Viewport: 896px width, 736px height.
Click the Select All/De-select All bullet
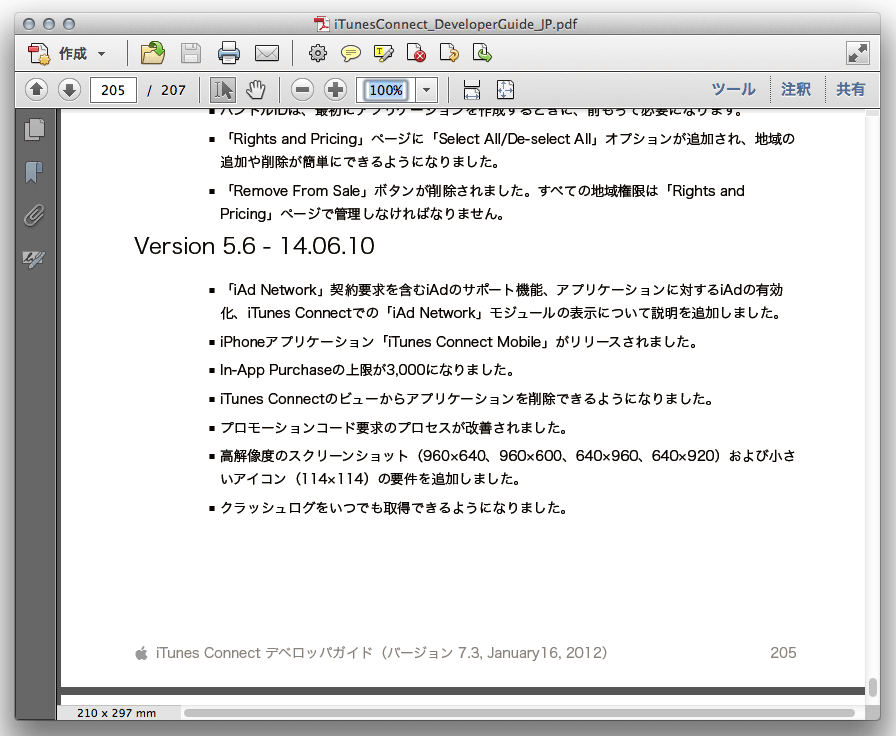coord(507,150)
